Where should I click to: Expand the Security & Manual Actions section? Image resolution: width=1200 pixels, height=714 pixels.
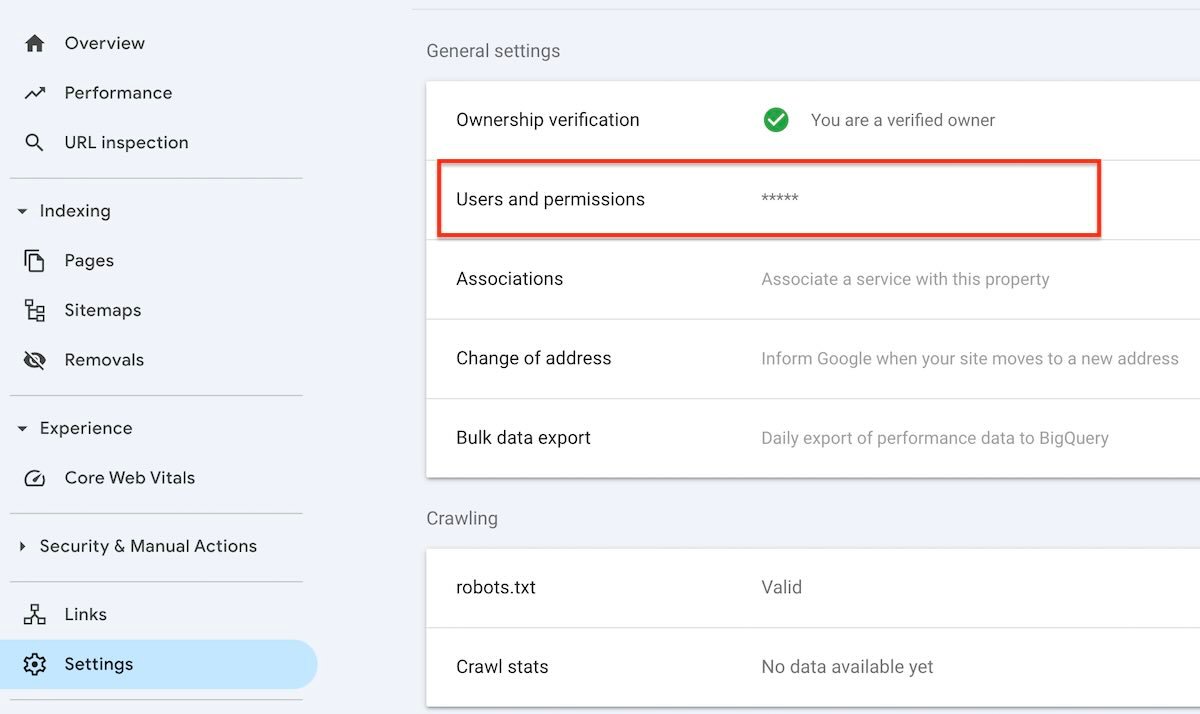tap(22, 547)
